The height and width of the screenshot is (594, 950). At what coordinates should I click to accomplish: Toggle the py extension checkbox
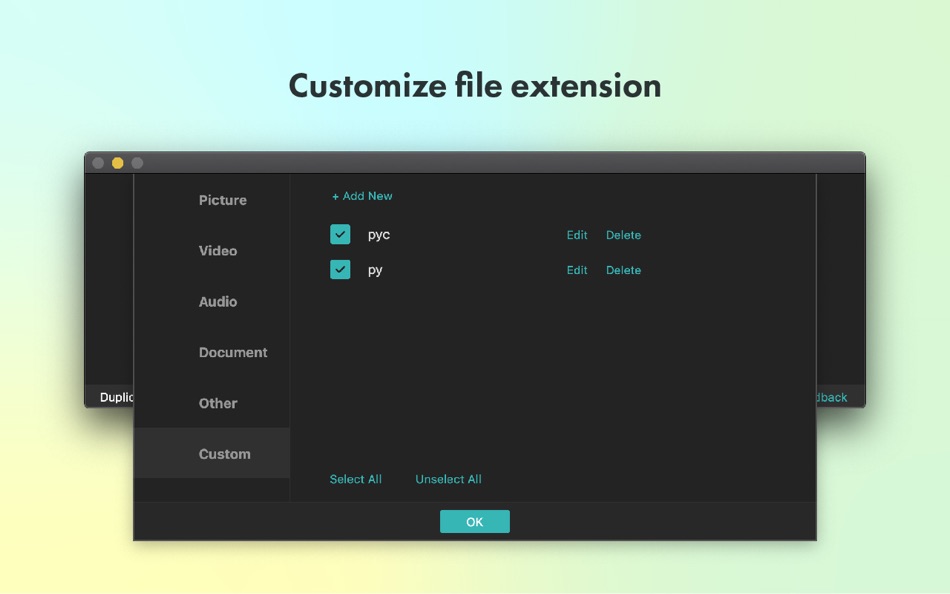click(x=340, y=269)
